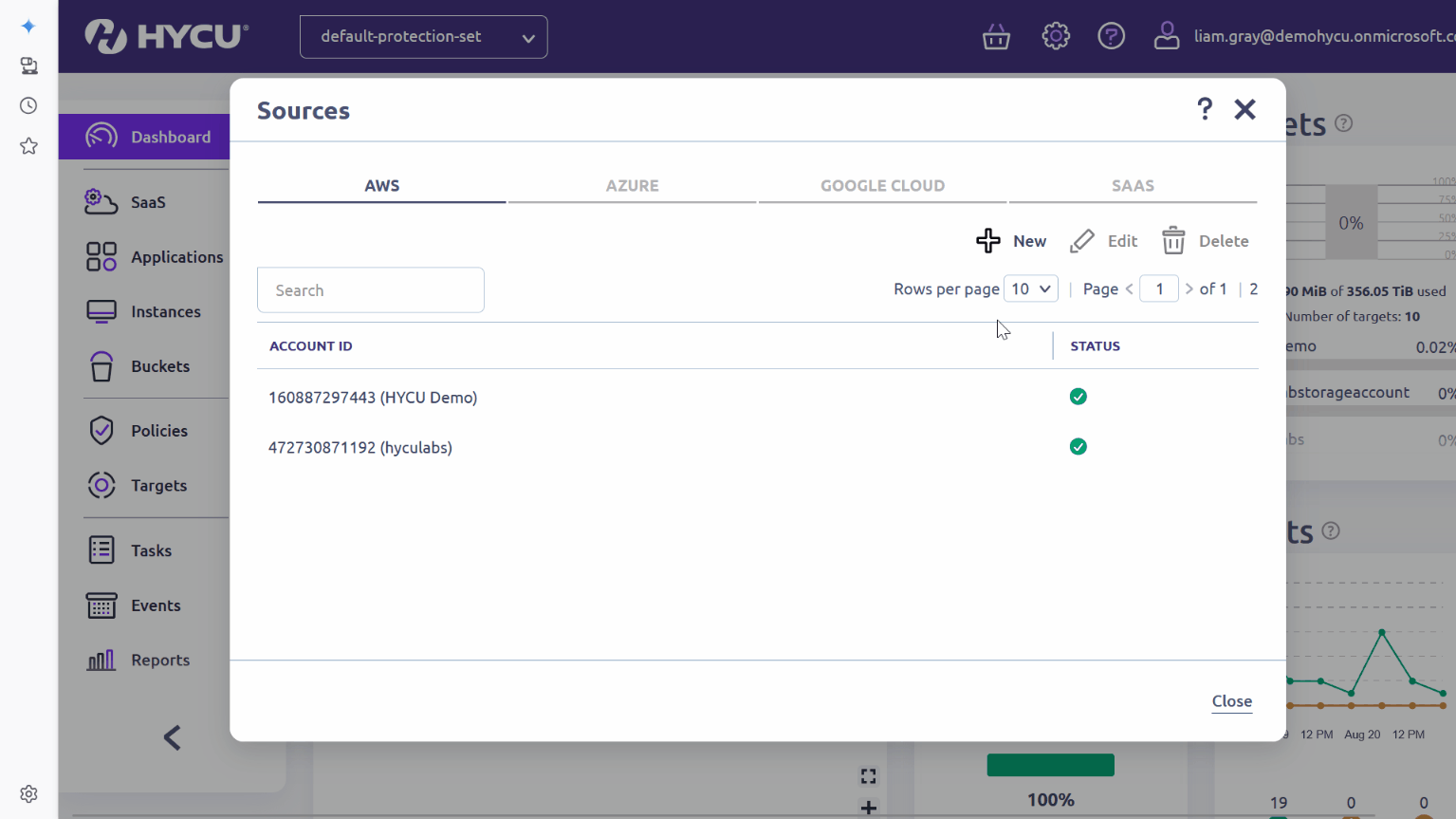This screenshot has height=819, width=1456.
Task: Open Dashboard in the sidebar
Action: 144,137
